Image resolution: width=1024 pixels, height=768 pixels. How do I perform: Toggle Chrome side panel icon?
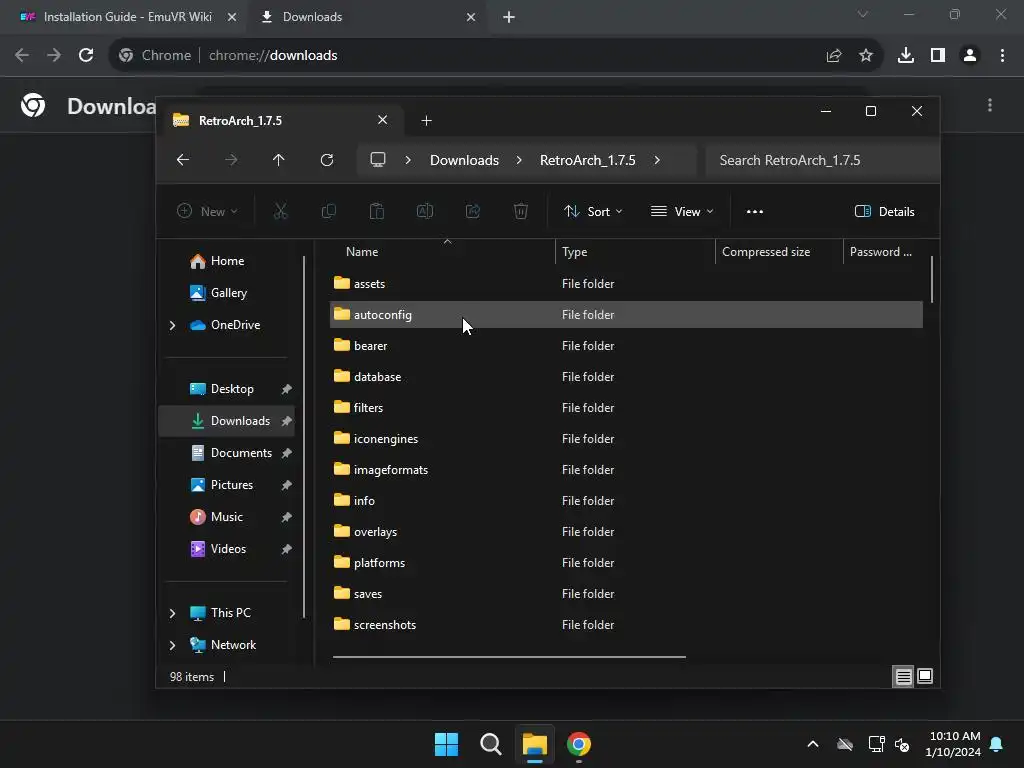pos(938,56)
